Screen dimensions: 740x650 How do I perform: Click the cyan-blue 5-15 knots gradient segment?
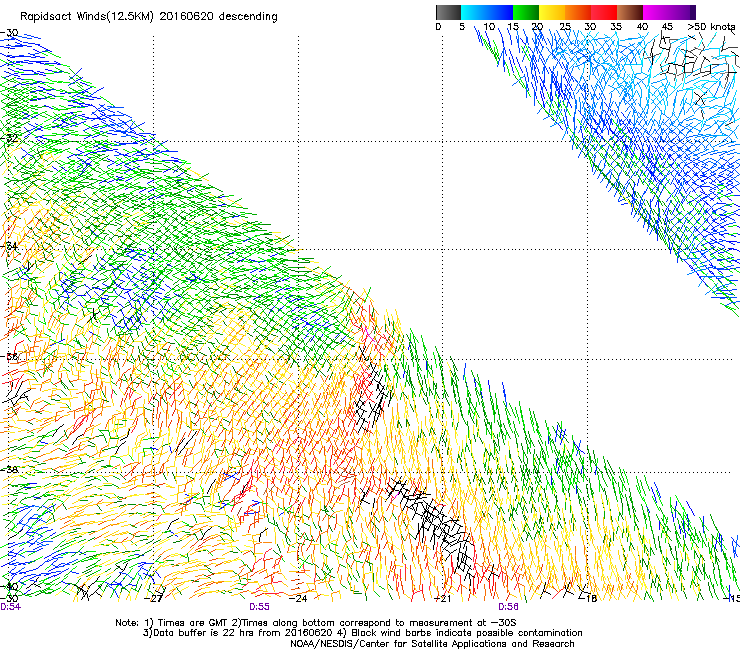(x=487, y=12)
